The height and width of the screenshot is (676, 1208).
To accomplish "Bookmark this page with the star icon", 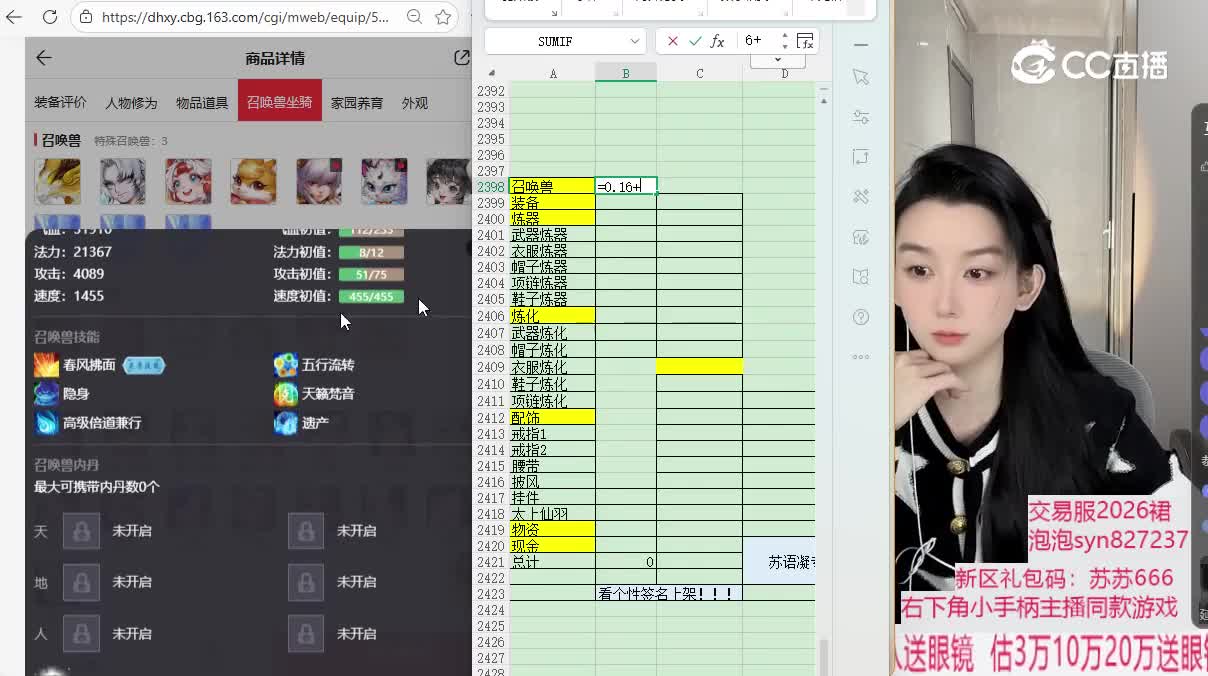I will tap(443, 17).
